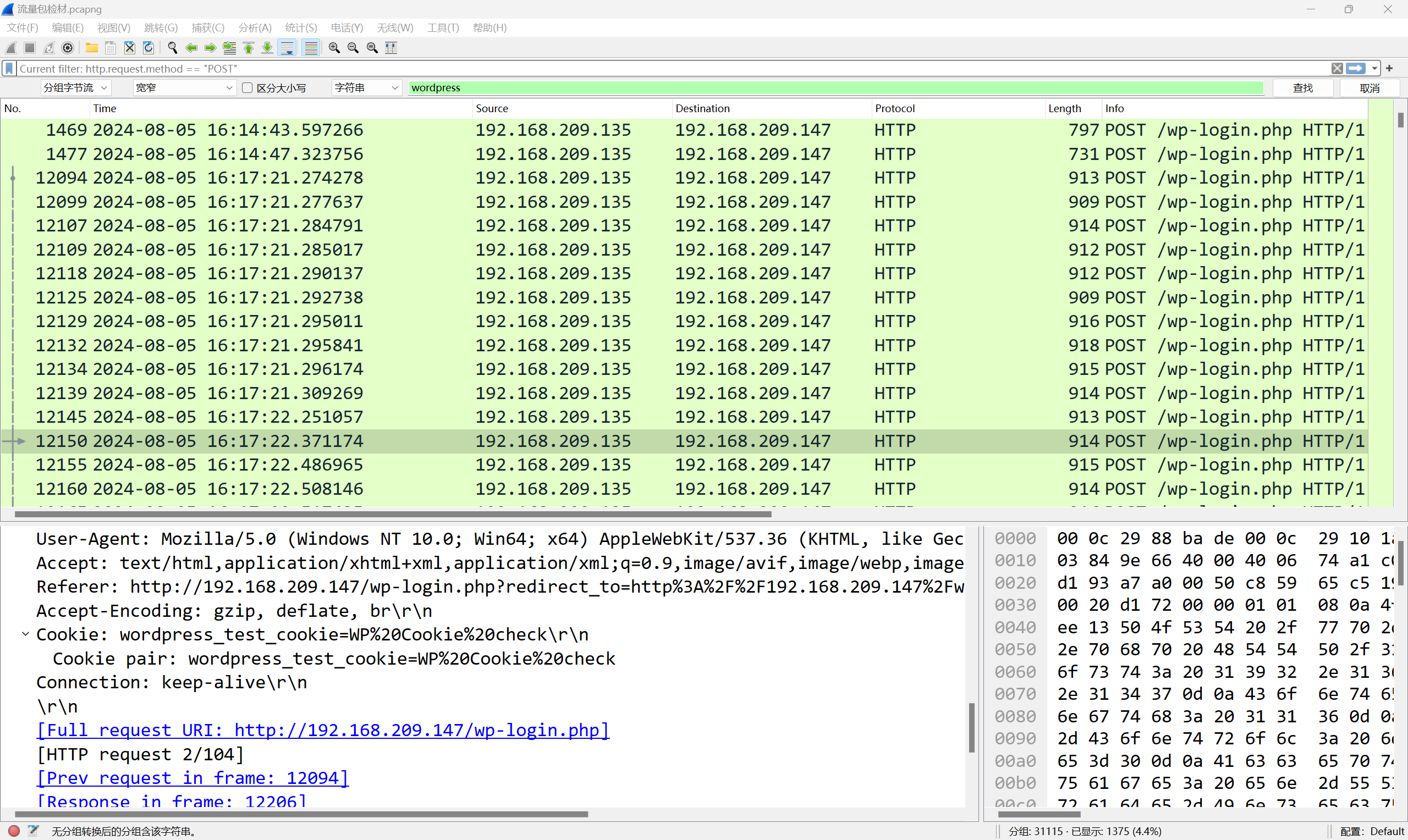Click the packet list vertical scrollbar thumb
The width and height of the screenshot is (1408, 840).
click(1400, 120)
